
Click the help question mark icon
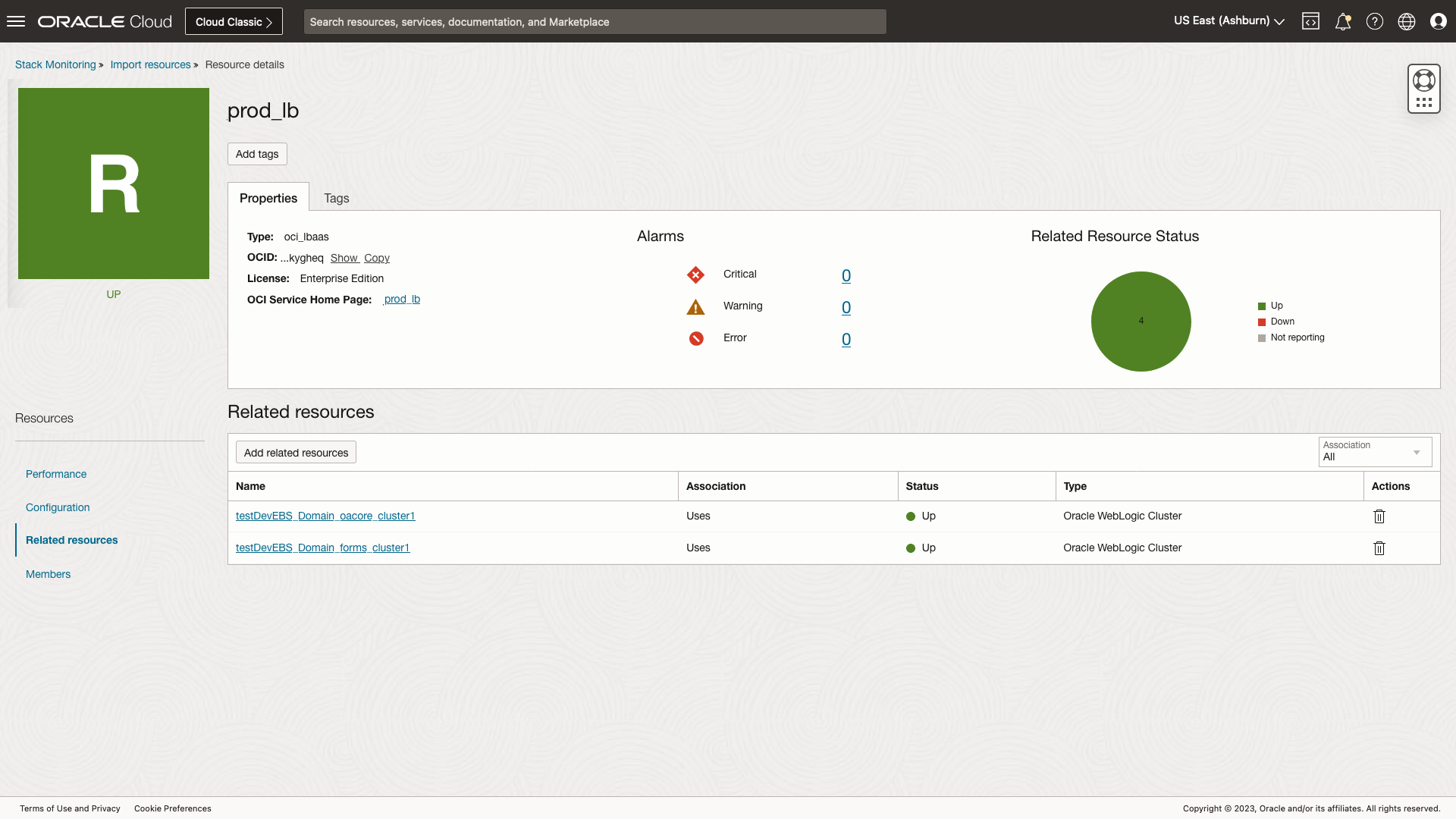pyautogui.click(x=1374, y=21)
